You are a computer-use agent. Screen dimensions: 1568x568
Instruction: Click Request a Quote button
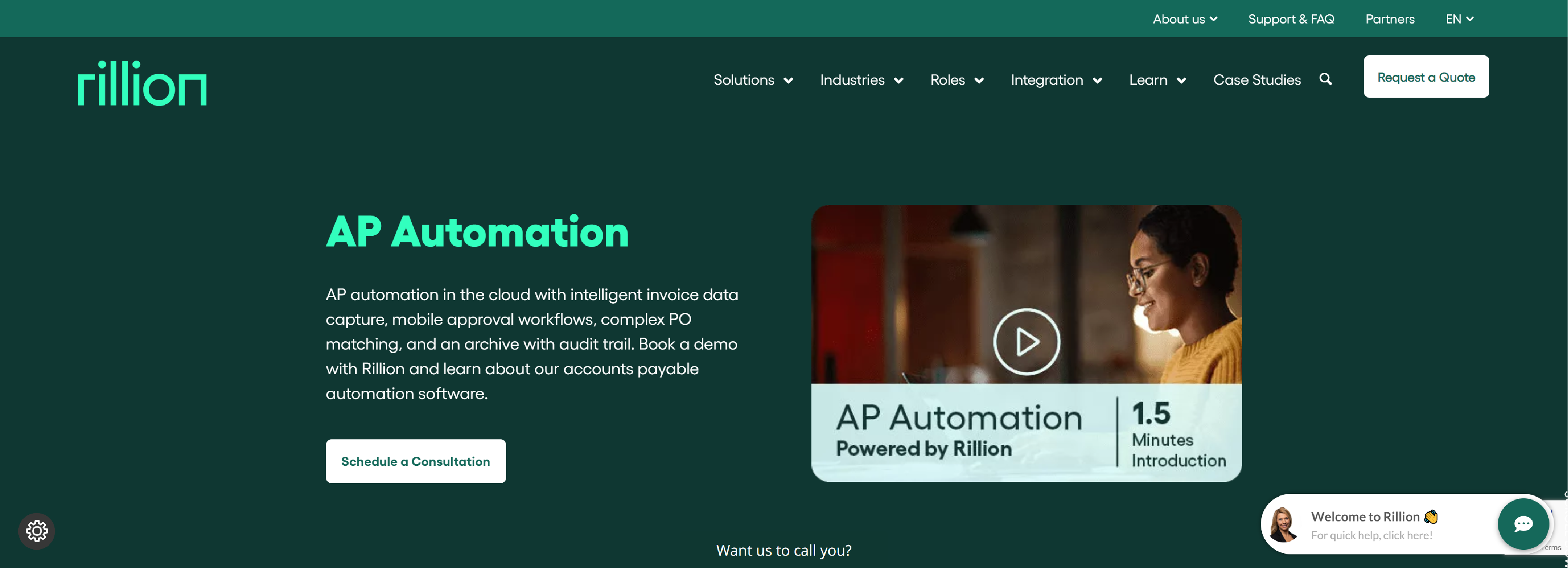click(x=1426, y=77)
